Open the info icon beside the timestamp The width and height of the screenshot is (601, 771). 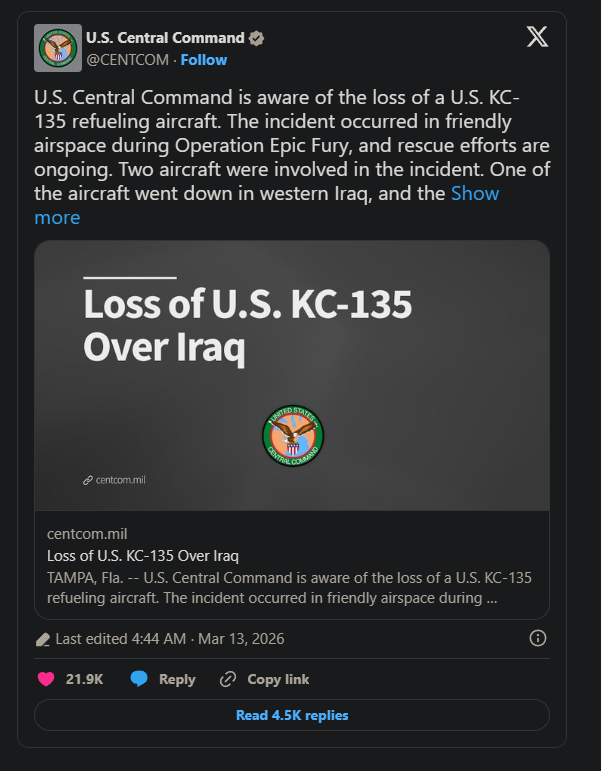(x=537, y=638)
